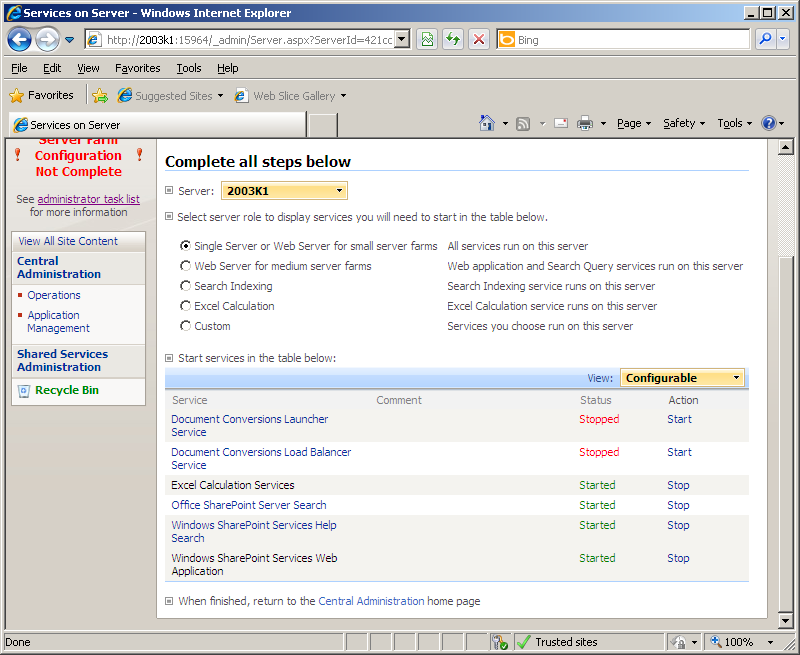This screenshot has width=800, height=655.
Task: Click Central Administration home page link
Action: pos(371,601)
